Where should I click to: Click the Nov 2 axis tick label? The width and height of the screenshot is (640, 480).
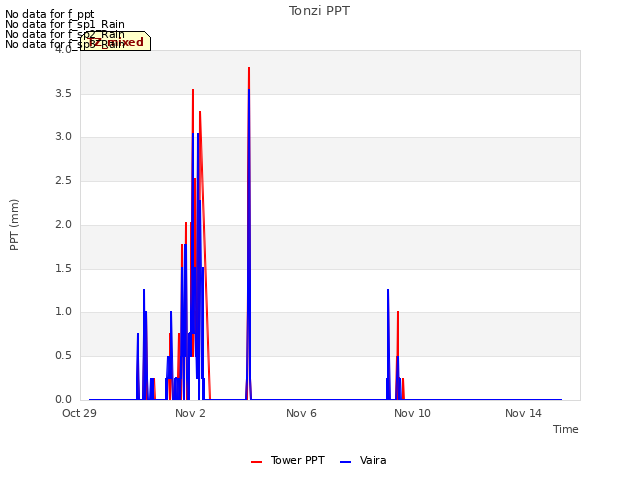190,413
